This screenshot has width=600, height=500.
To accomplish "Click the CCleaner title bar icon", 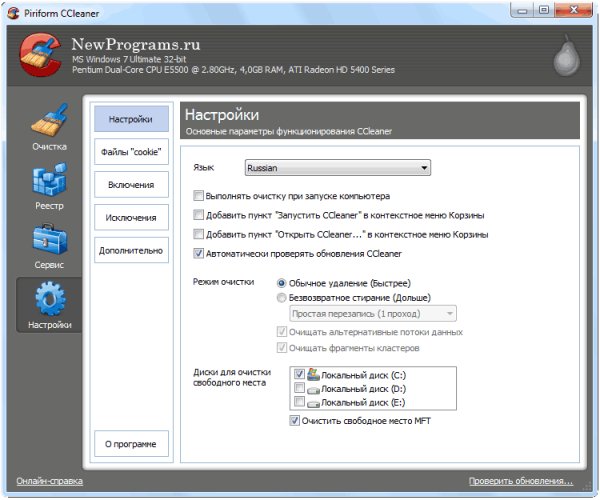I will [x=13, y=13].
